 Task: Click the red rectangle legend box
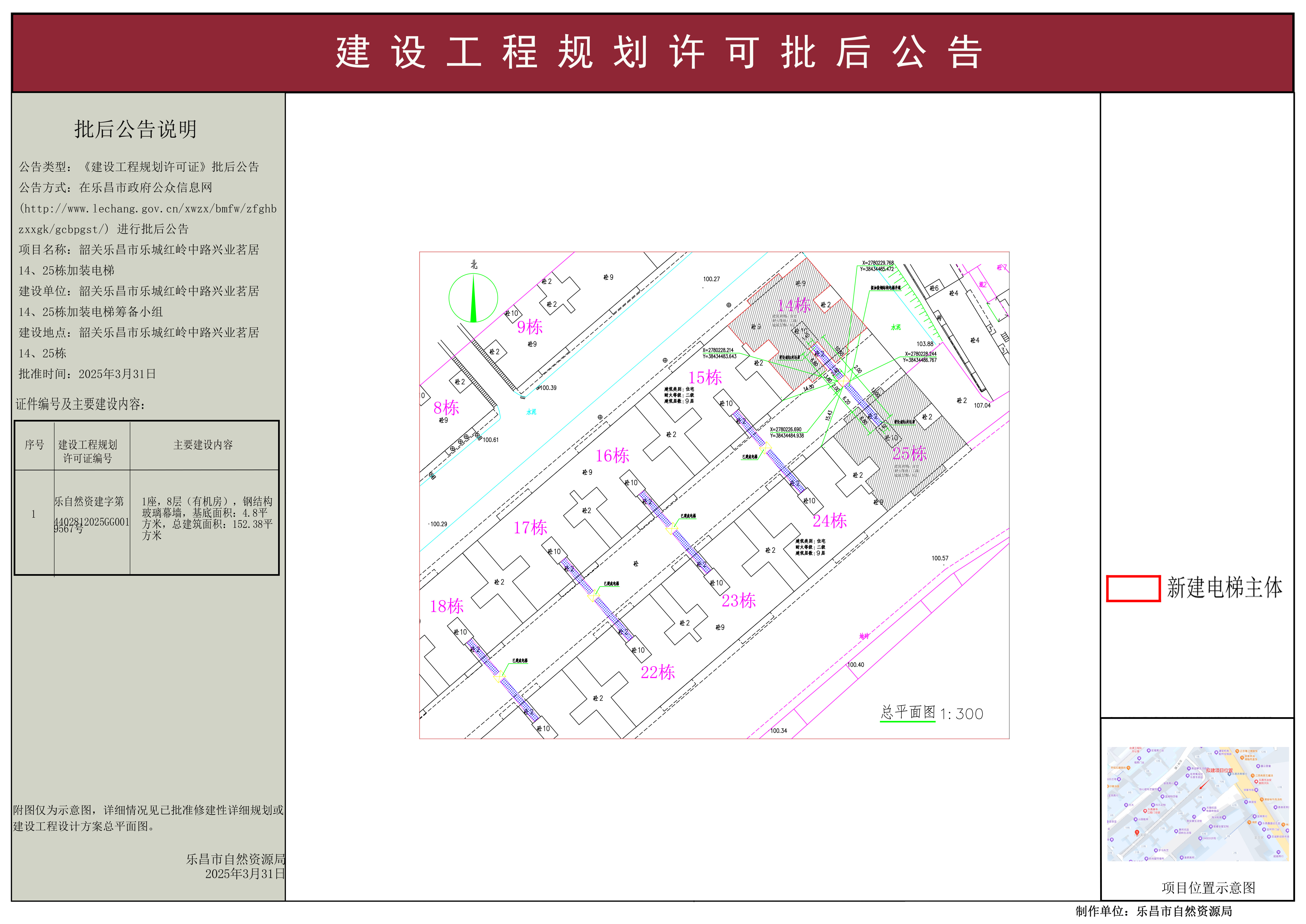1133,588
